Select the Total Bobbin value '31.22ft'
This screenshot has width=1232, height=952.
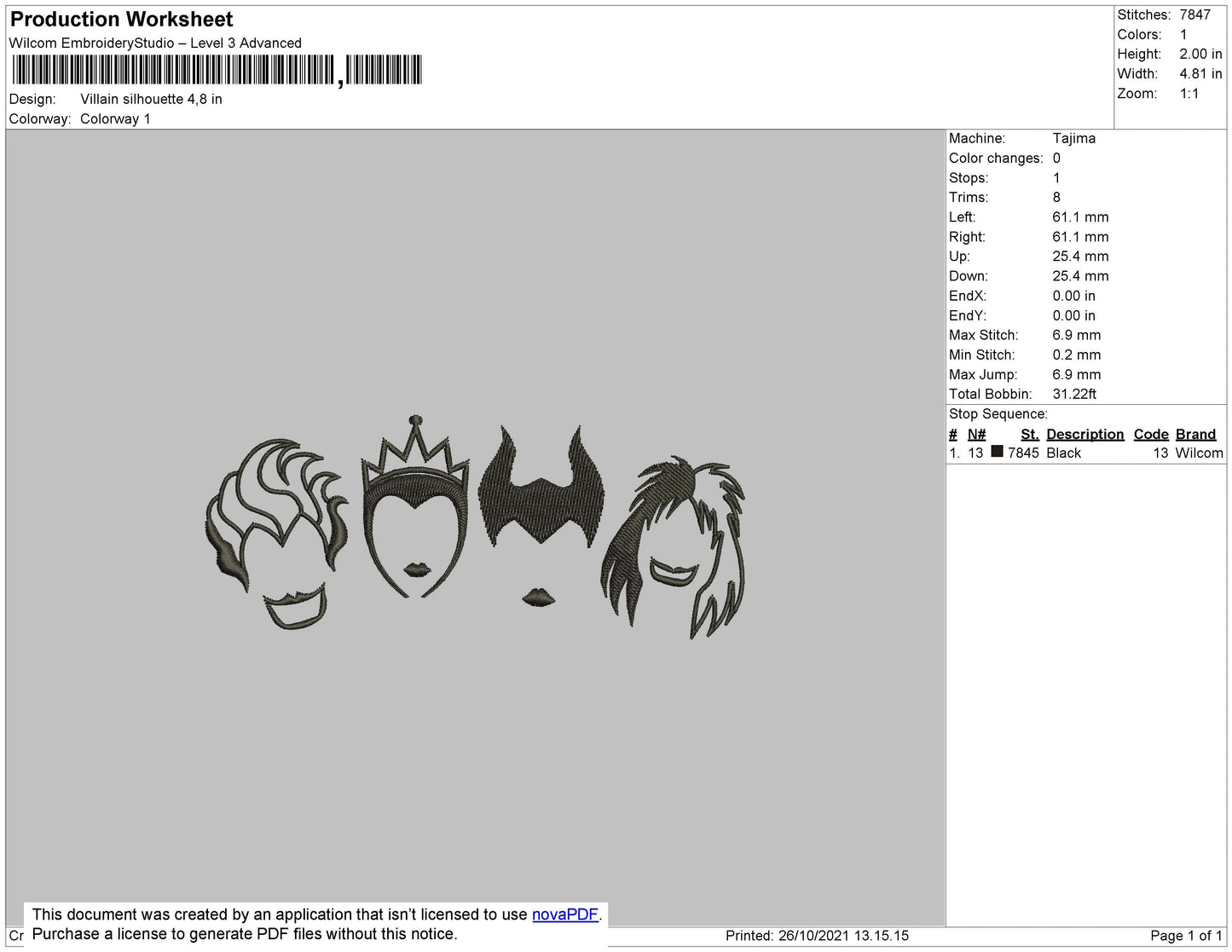[x=1074, y=394]
